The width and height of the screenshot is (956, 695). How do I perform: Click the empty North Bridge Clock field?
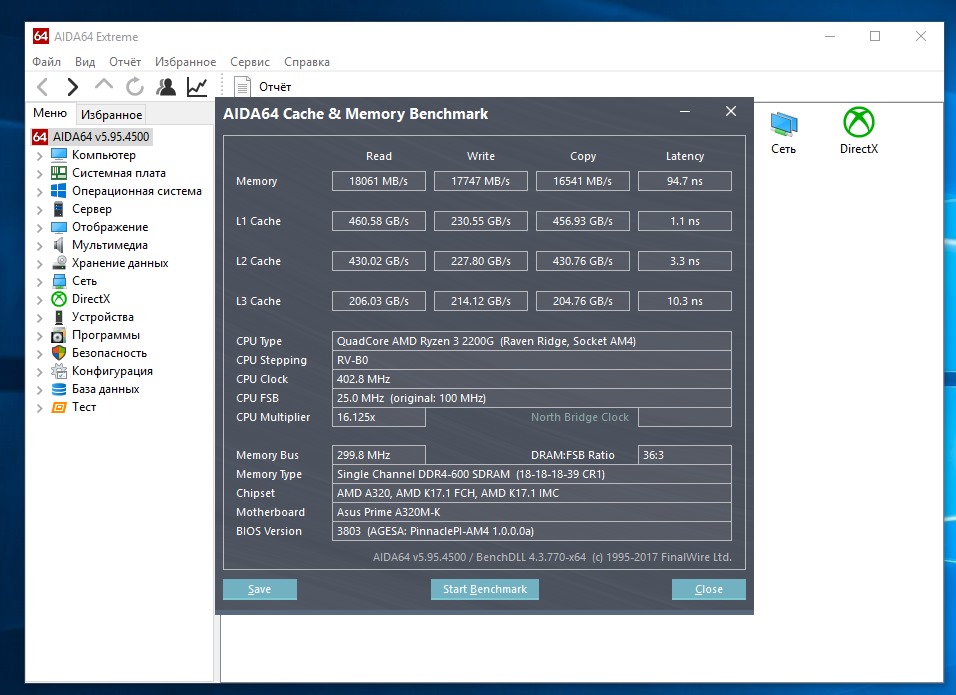point(685,417)
